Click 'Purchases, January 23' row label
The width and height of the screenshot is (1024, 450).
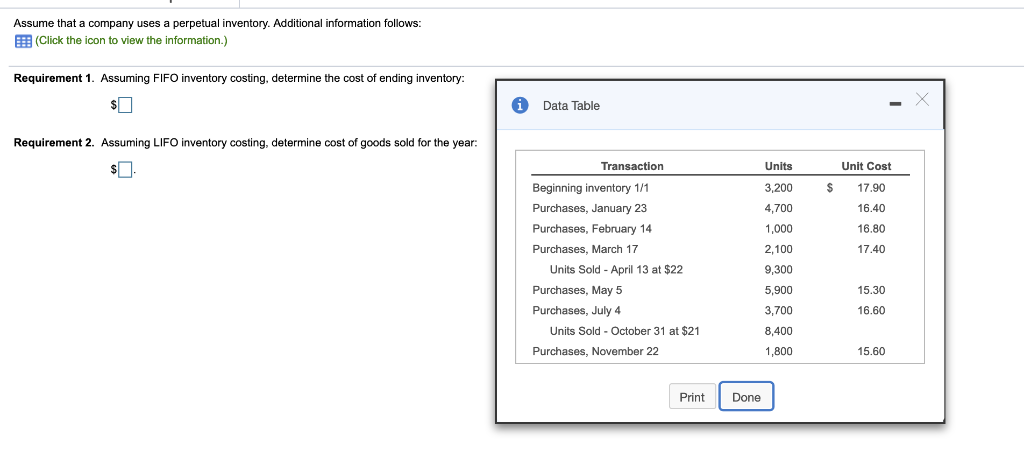(590, 208)
